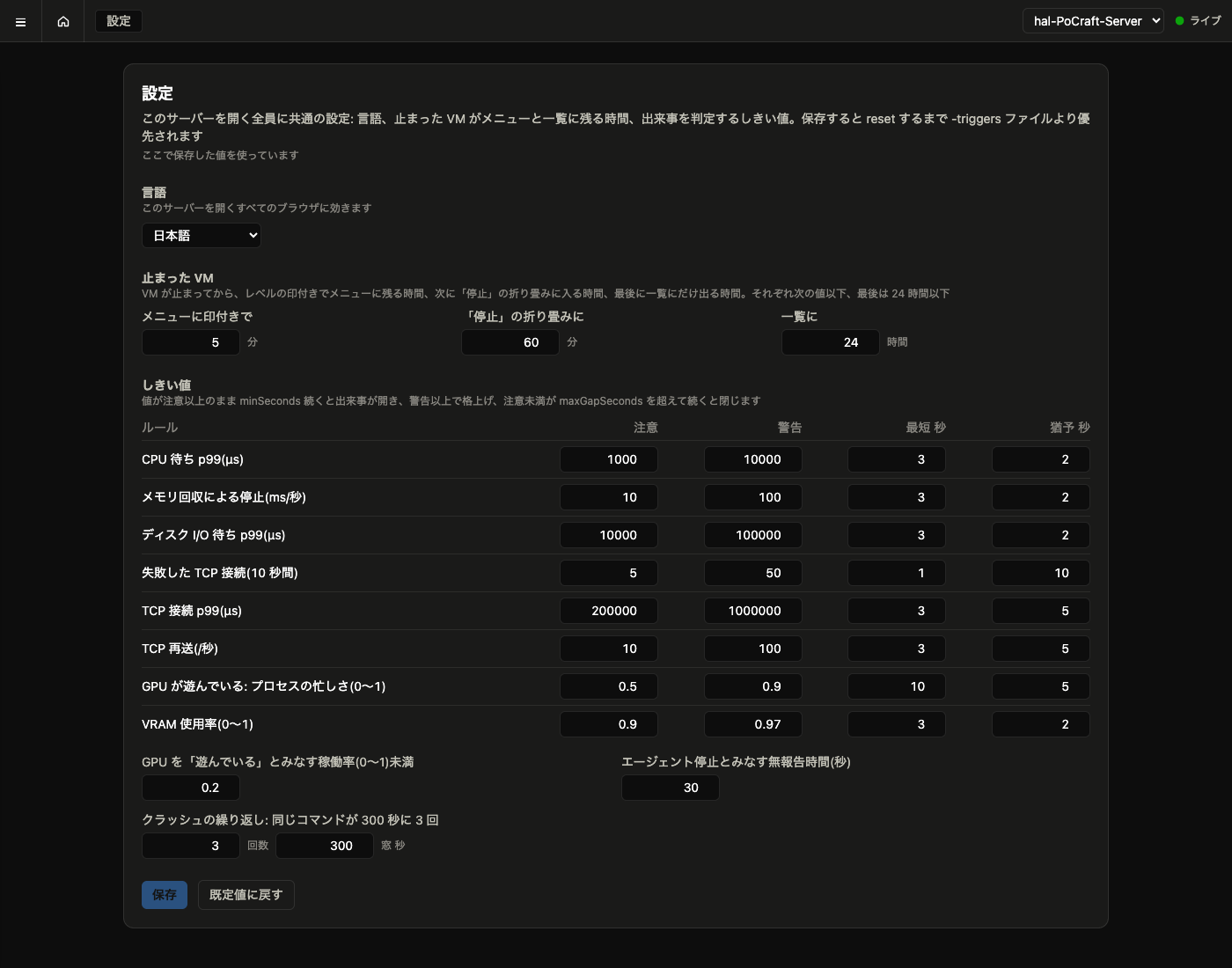Edit エージェント停止 no-report seconds field 30
1232x968 pixels.
click(671, 788)
